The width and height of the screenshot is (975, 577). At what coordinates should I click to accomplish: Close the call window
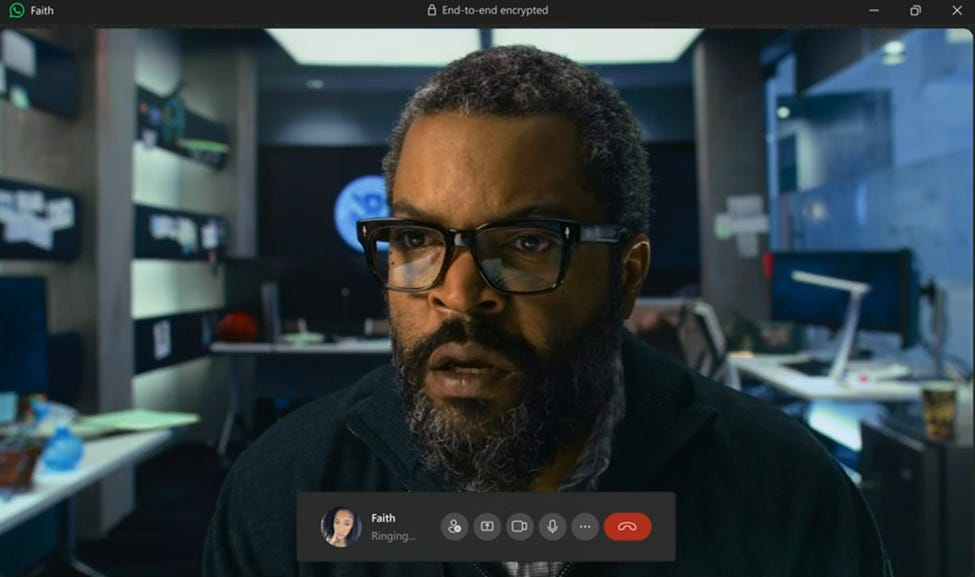[957, 10]
